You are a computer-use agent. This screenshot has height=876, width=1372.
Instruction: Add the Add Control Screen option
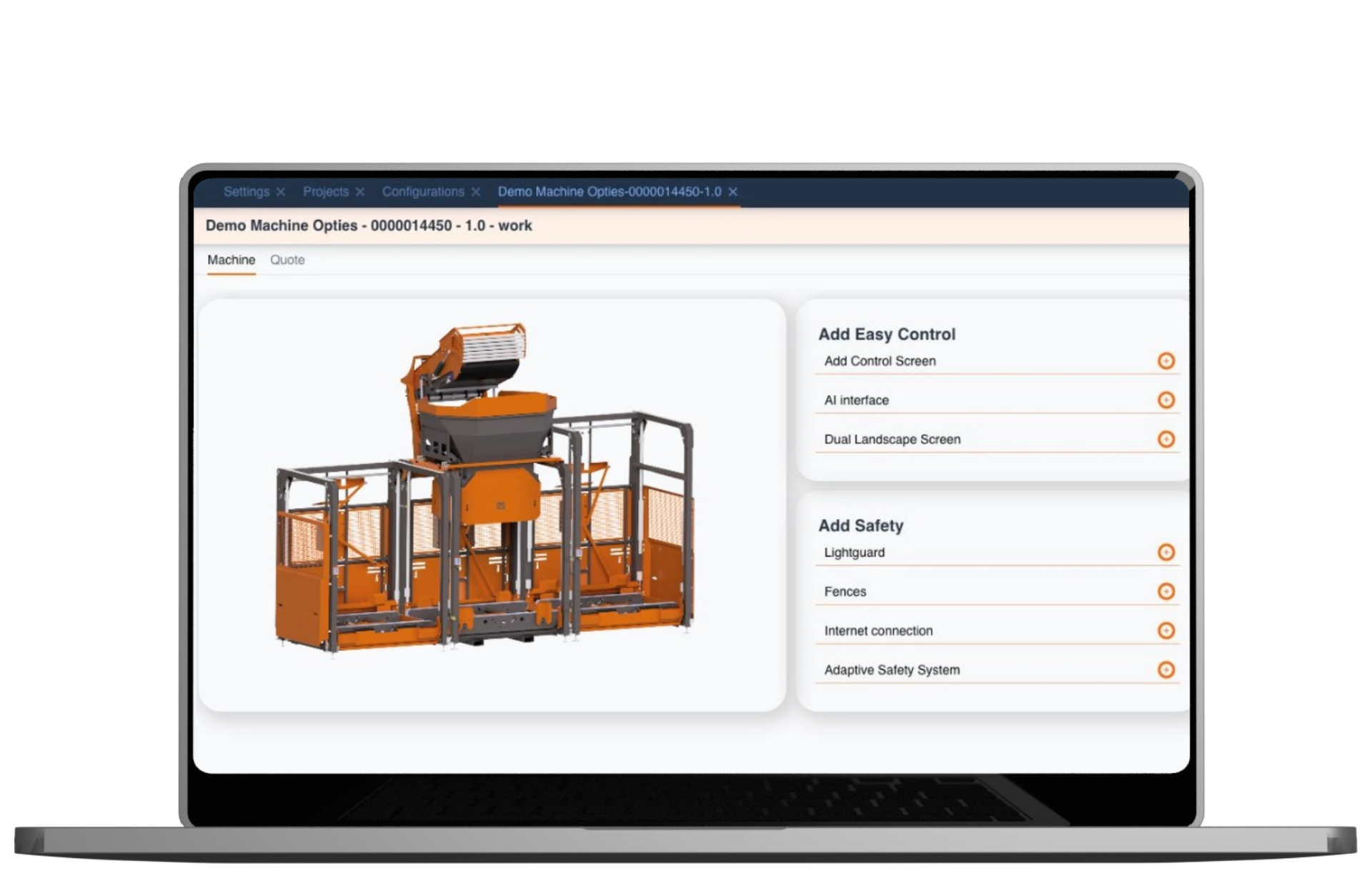(1165, 361)
